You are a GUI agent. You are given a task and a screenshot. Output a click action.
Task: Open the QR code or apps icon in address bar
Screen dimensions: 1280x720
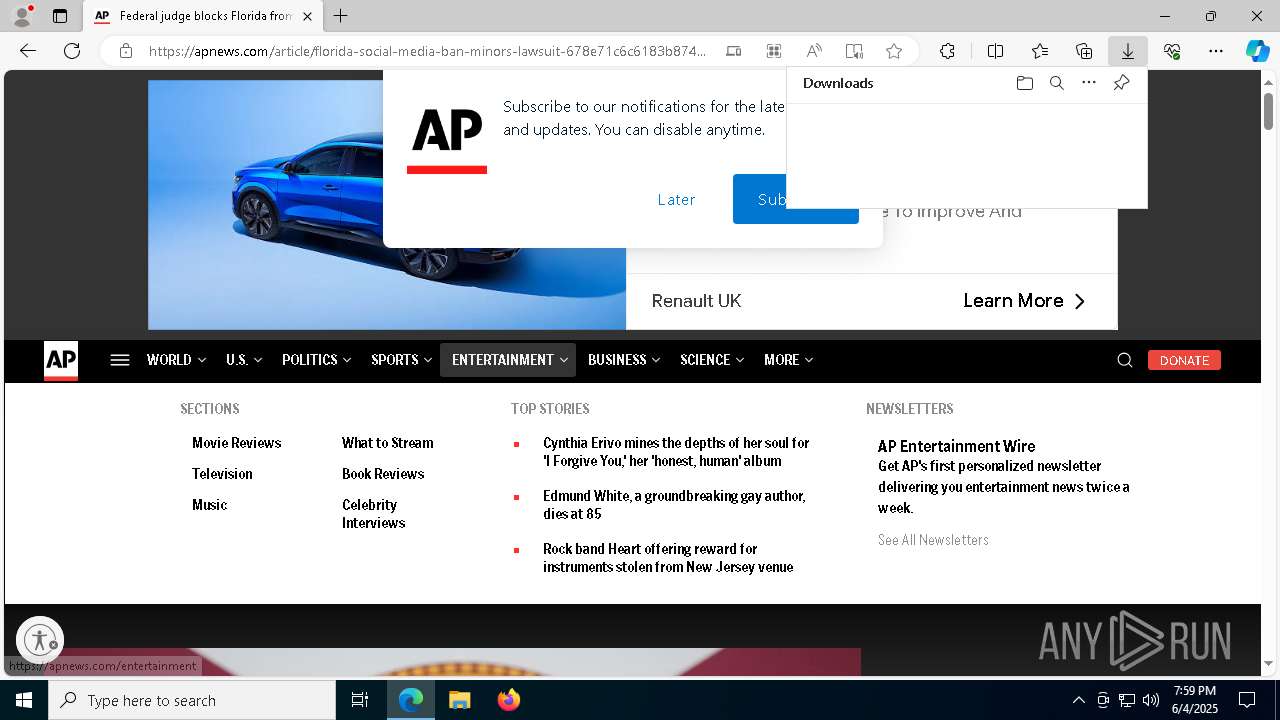click(773, 51)
